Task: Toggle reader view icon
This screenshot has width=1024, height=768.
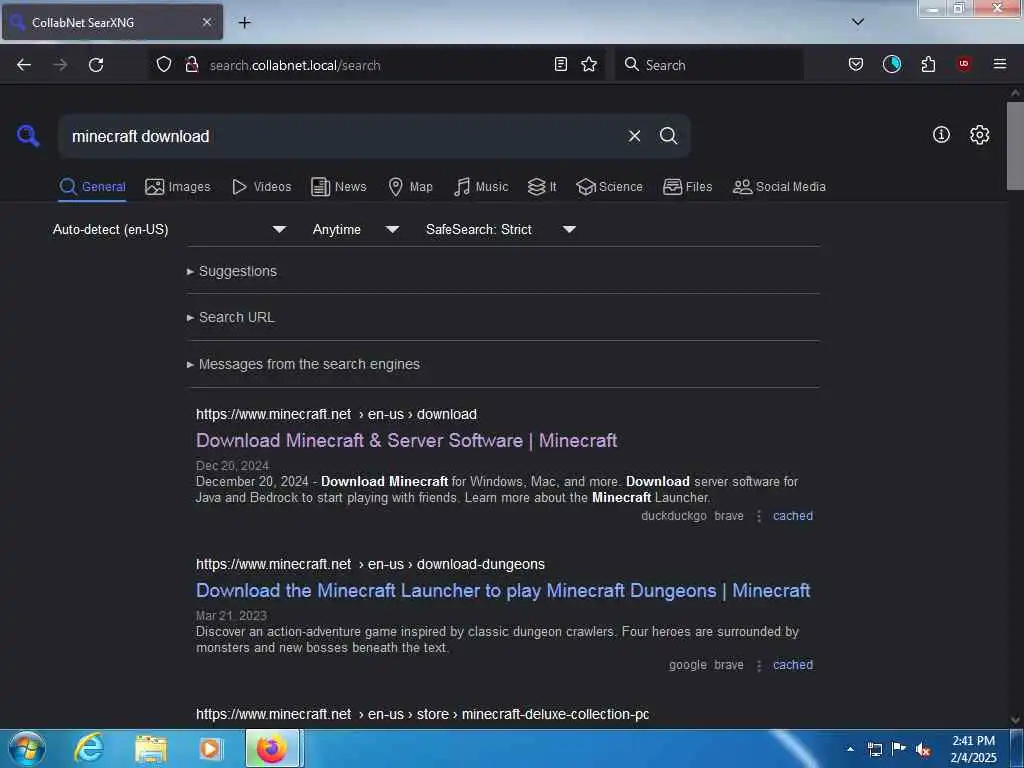Action: click(560, 64)
